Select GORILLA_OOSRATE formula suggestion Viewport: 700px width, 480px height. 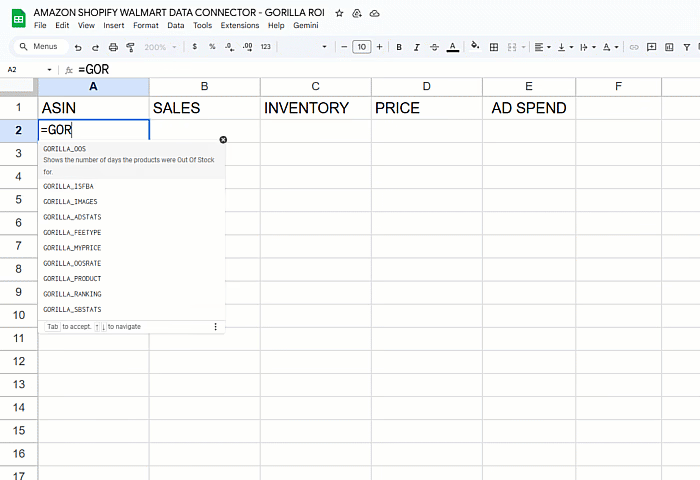click(132, 263)
